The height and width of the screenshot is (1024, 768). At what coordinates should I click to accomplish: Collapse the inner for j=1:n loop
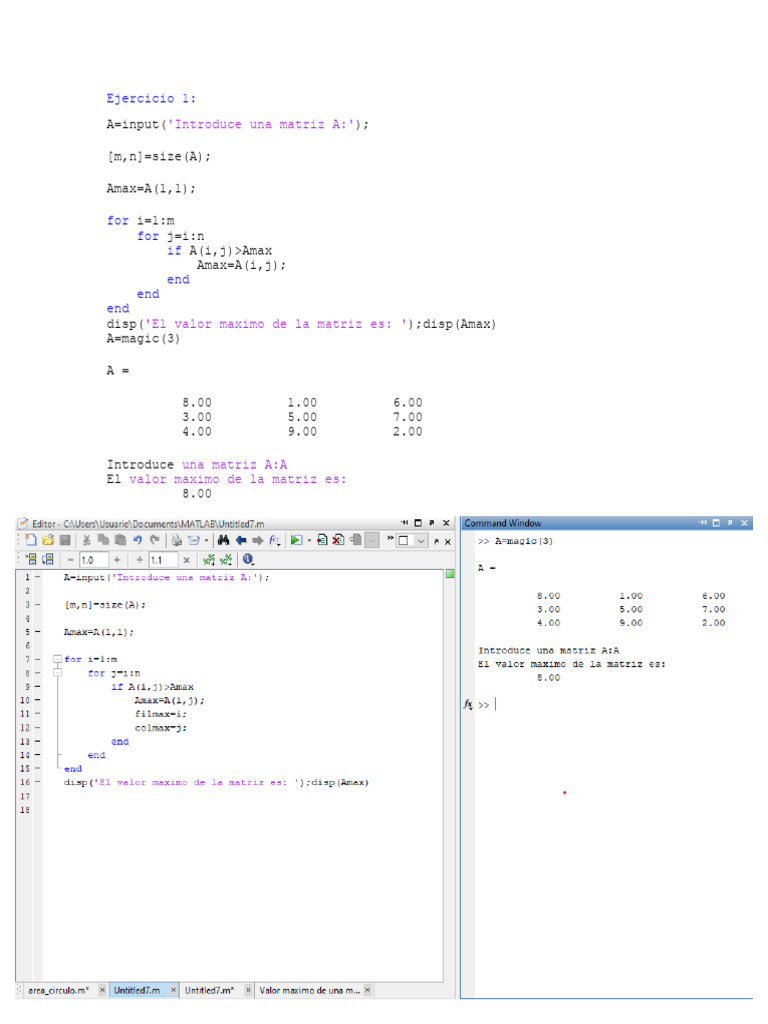57,673
